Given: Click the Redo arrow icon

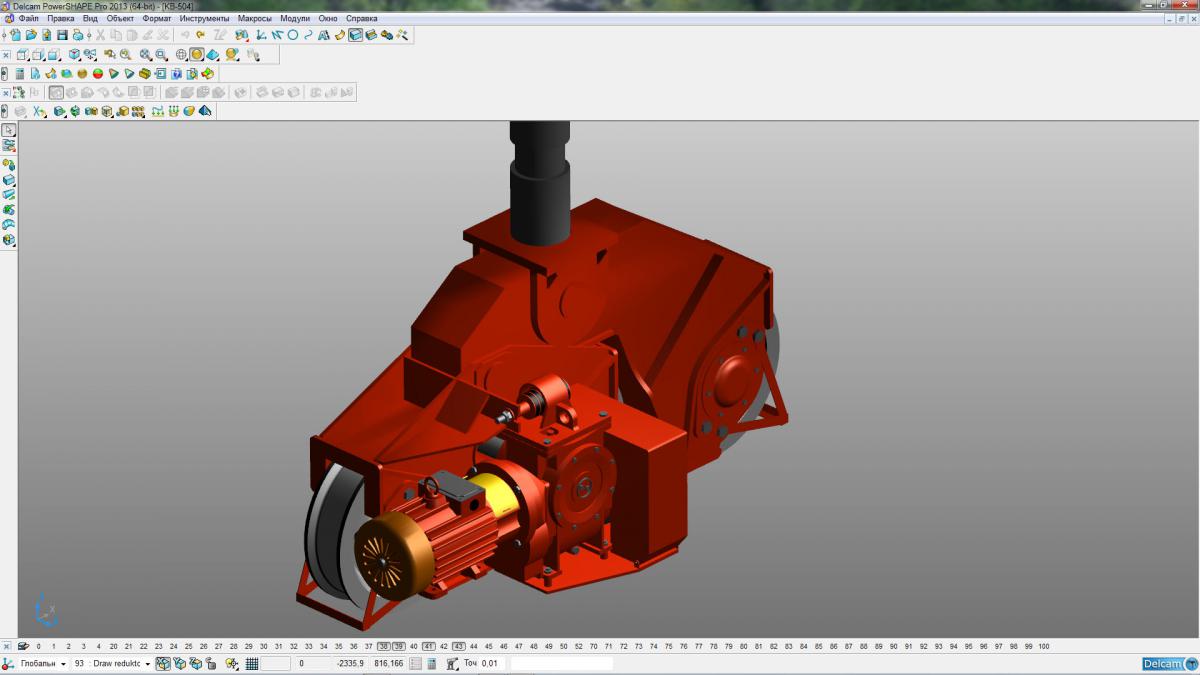Looking at the screenshot, I should click(x=200, y=34).
